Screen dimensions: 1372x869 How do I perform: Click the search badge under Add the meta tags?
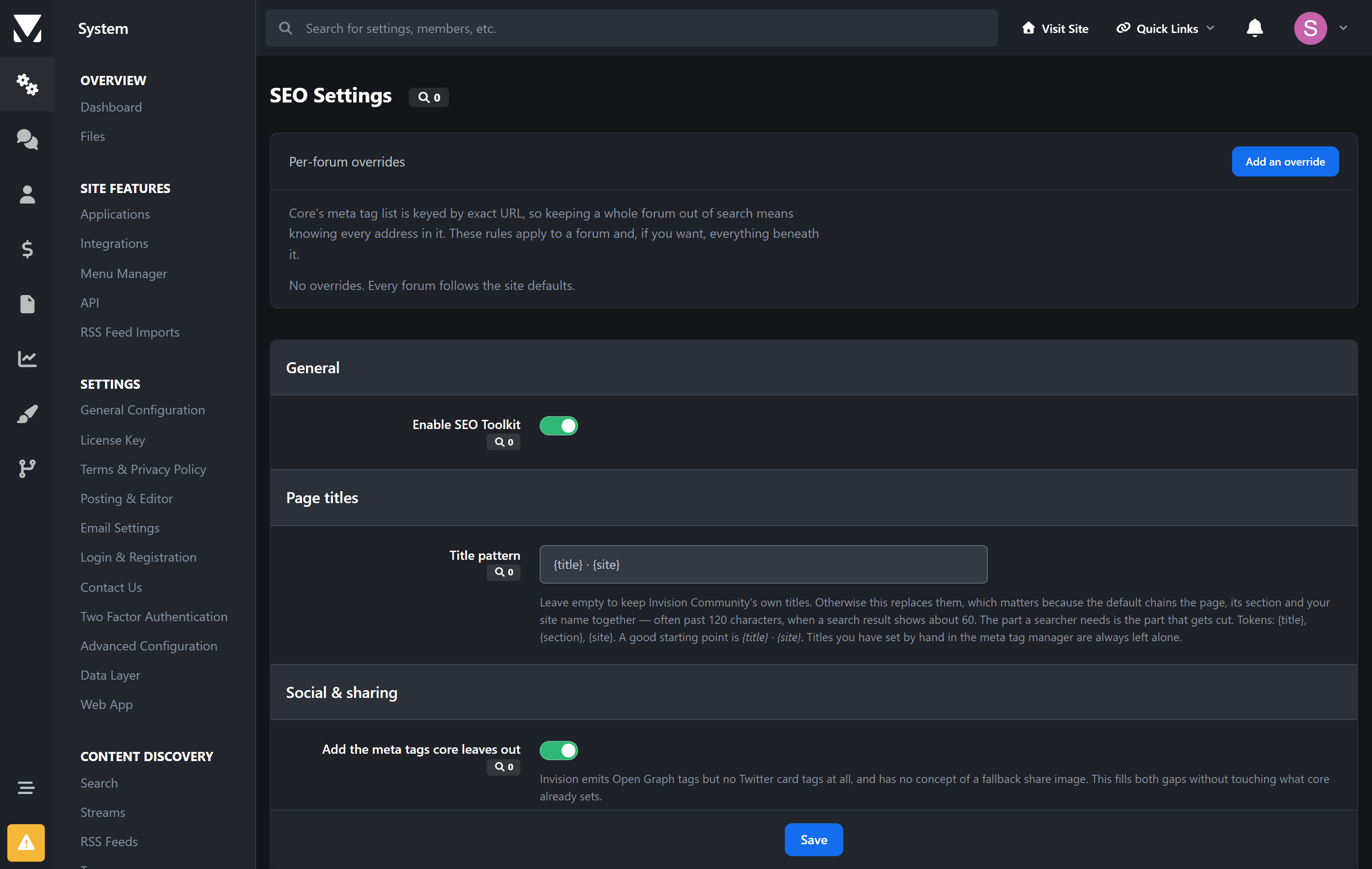504,767
